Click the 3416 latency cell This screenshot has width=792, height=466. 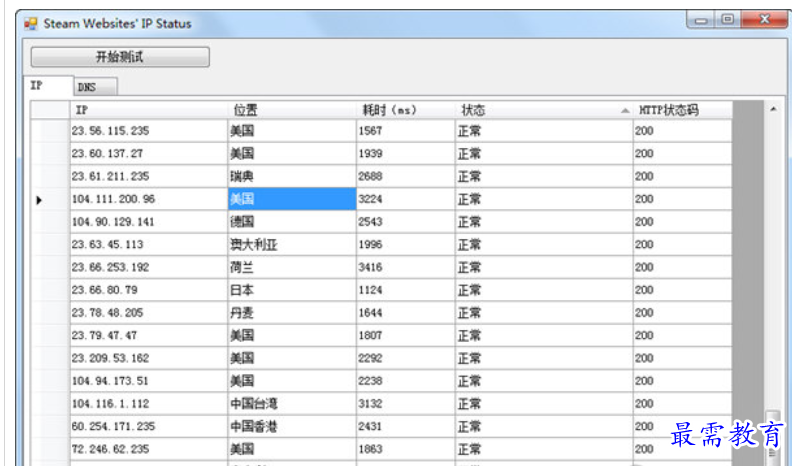tap(406, 267)
